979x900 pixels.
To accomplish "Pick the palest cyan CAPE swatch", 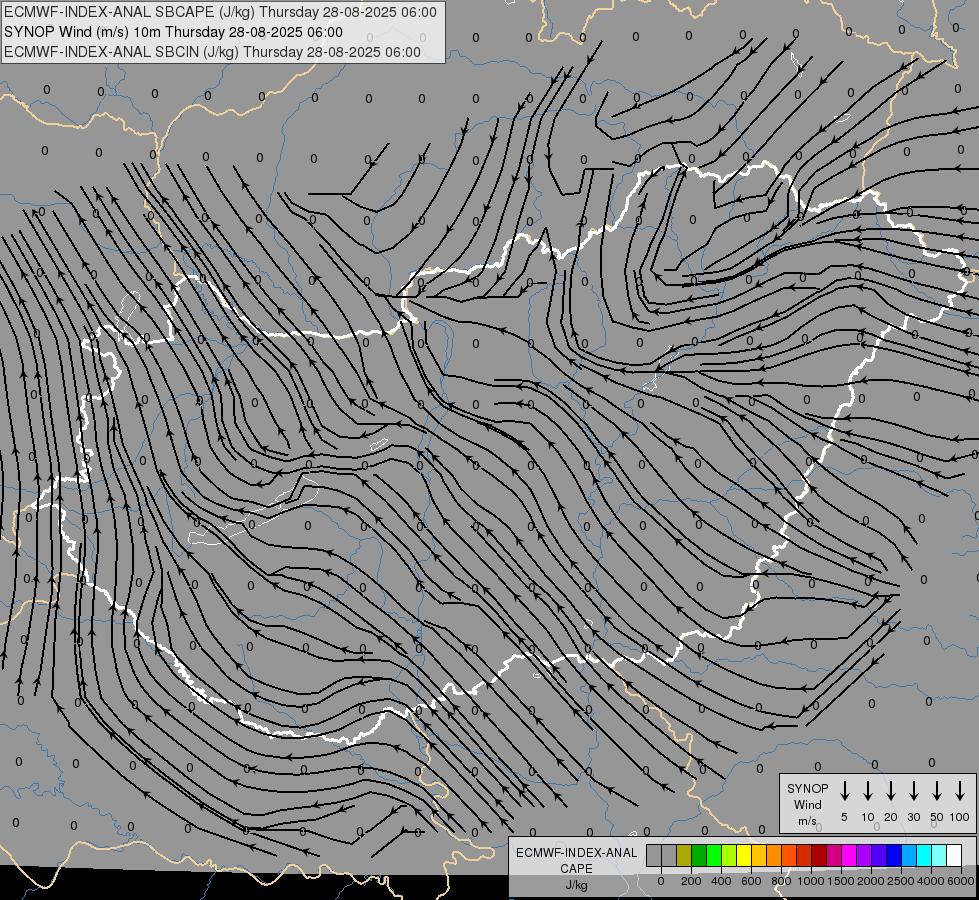I will click(x=939, y=856).
